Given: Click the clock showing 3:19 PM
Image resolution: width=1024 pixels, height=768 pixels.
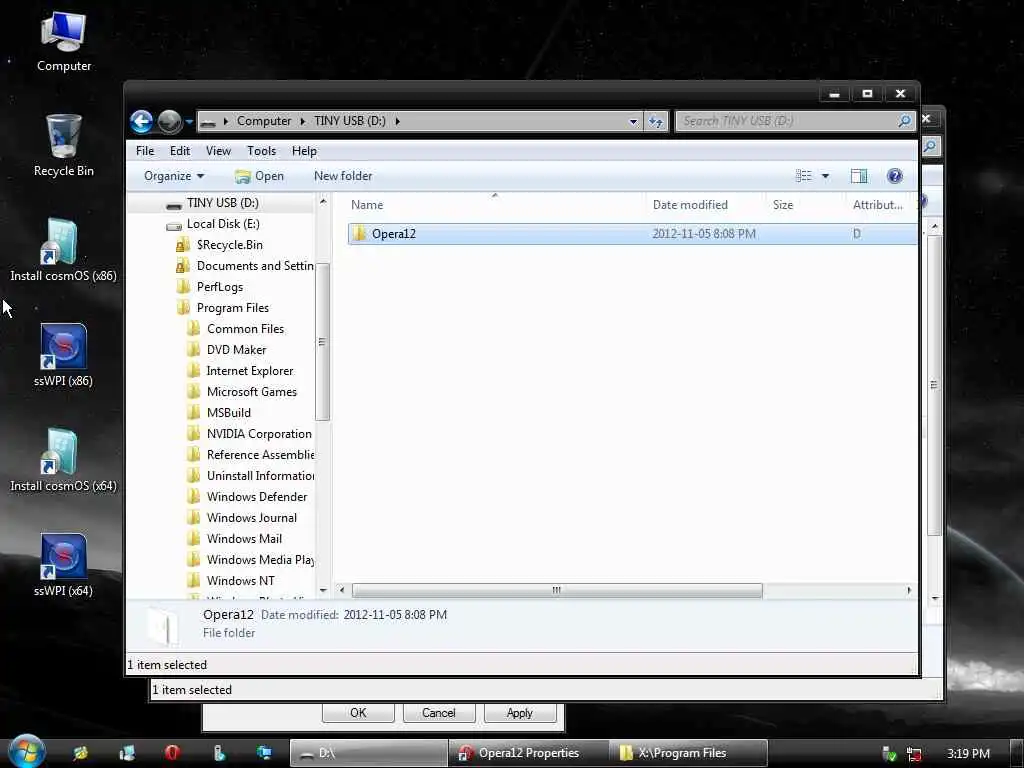Looking at the screenshot, I should pos(968,754).
